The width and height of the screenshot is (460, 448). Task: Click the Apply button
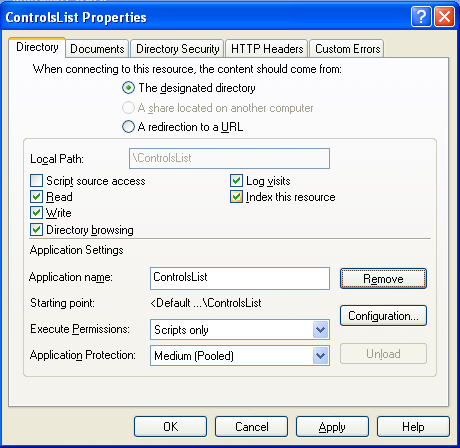[332, 427]
